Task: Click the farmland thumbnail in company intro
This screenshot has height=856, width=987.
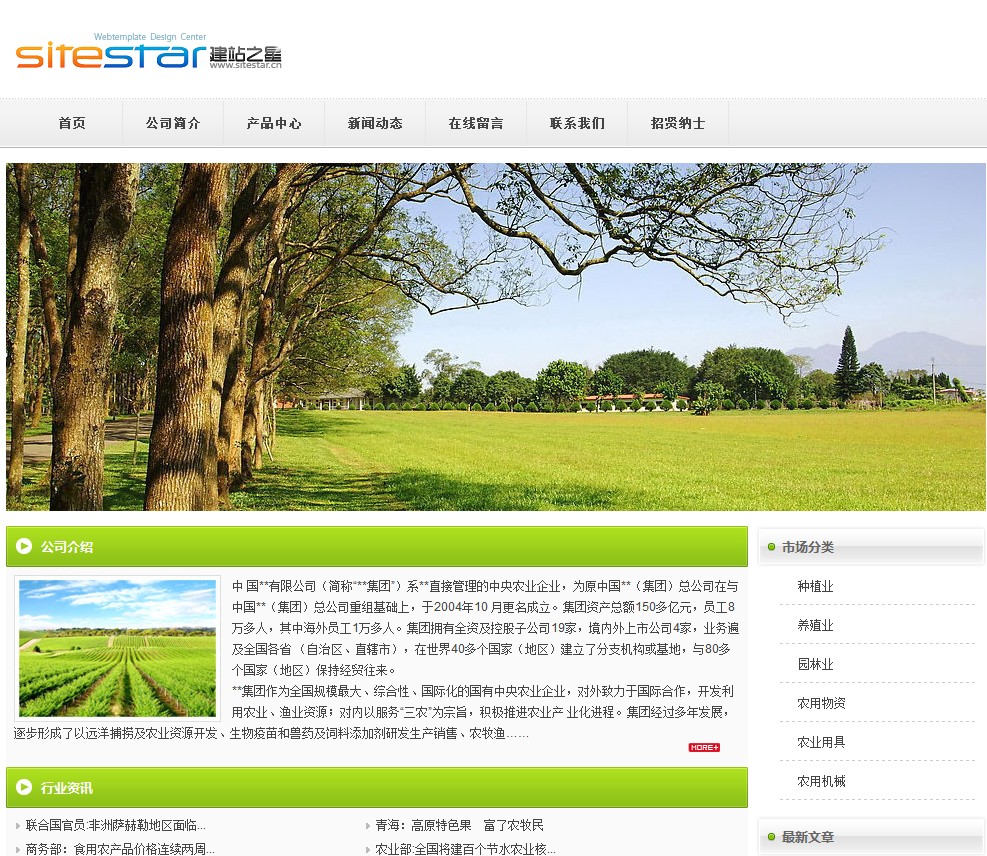Action: click(x=117, y=648)
